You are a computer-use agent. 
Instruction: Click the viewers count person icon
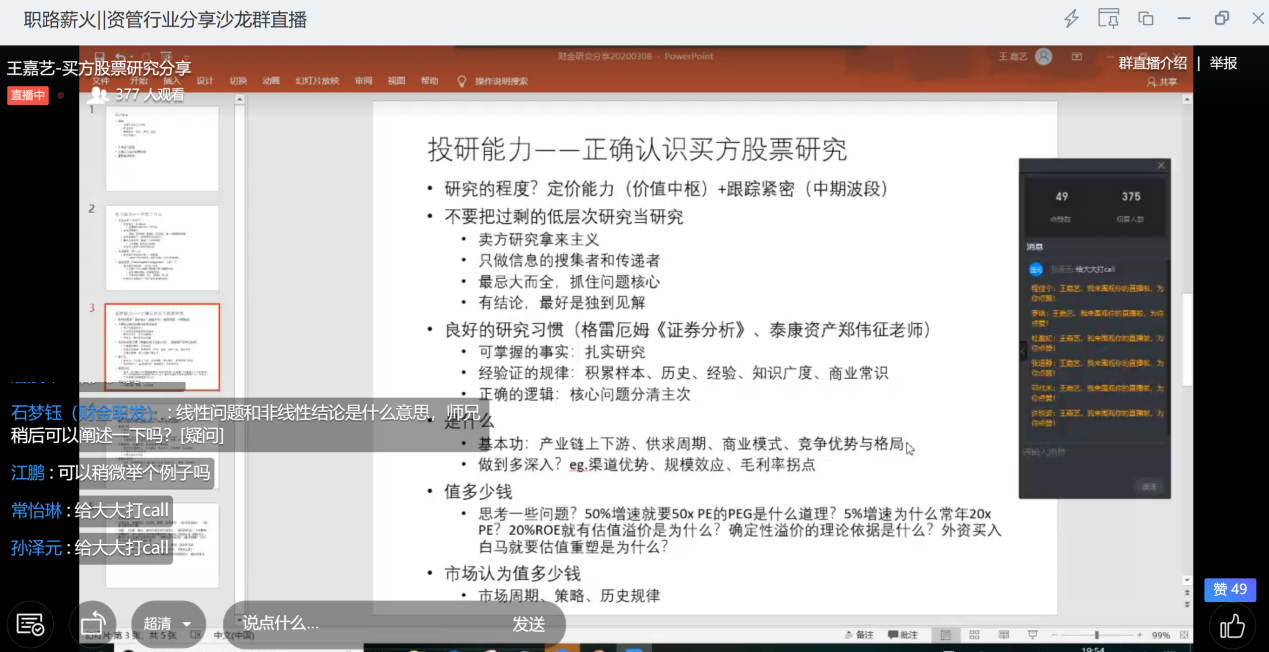(x=98, y=95)
